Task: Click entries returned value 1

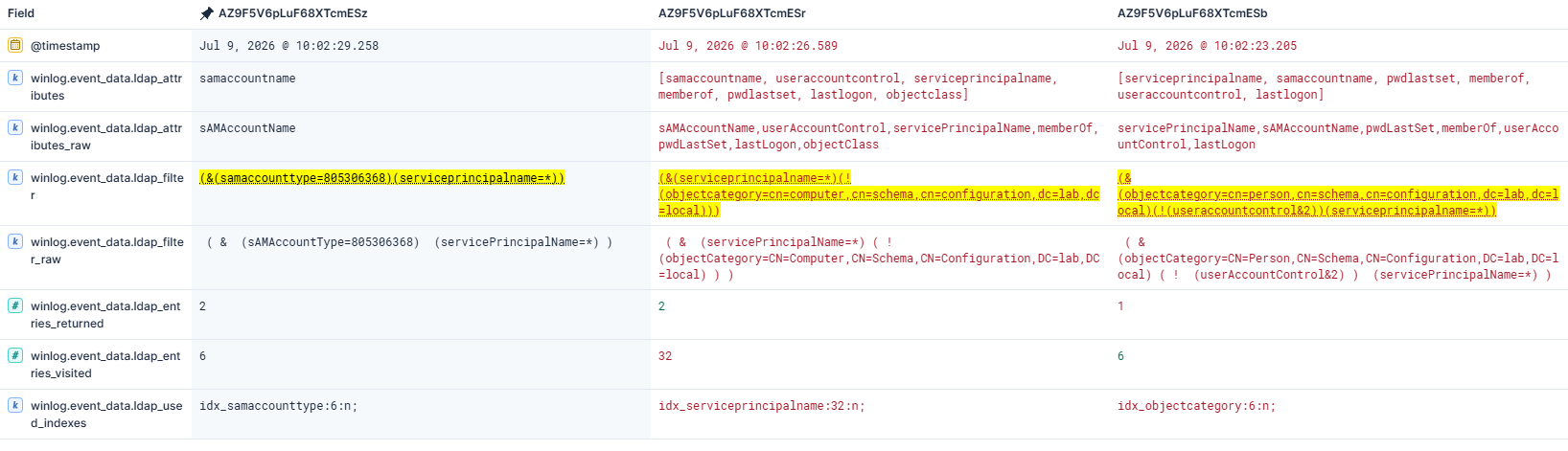Action: [x=1120, y=306]
